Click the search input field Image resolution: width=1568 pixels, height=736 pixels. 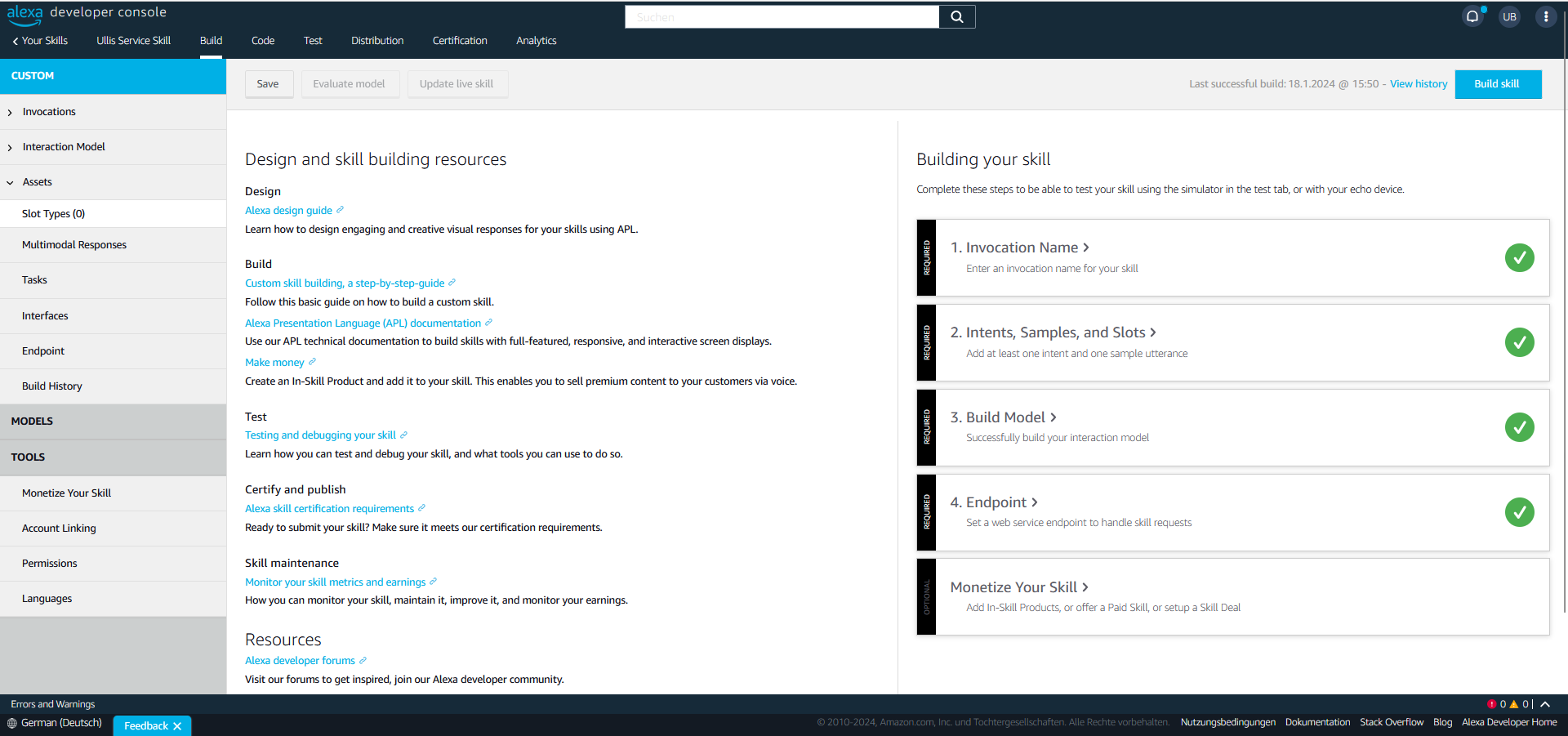(x=782, y=17)
